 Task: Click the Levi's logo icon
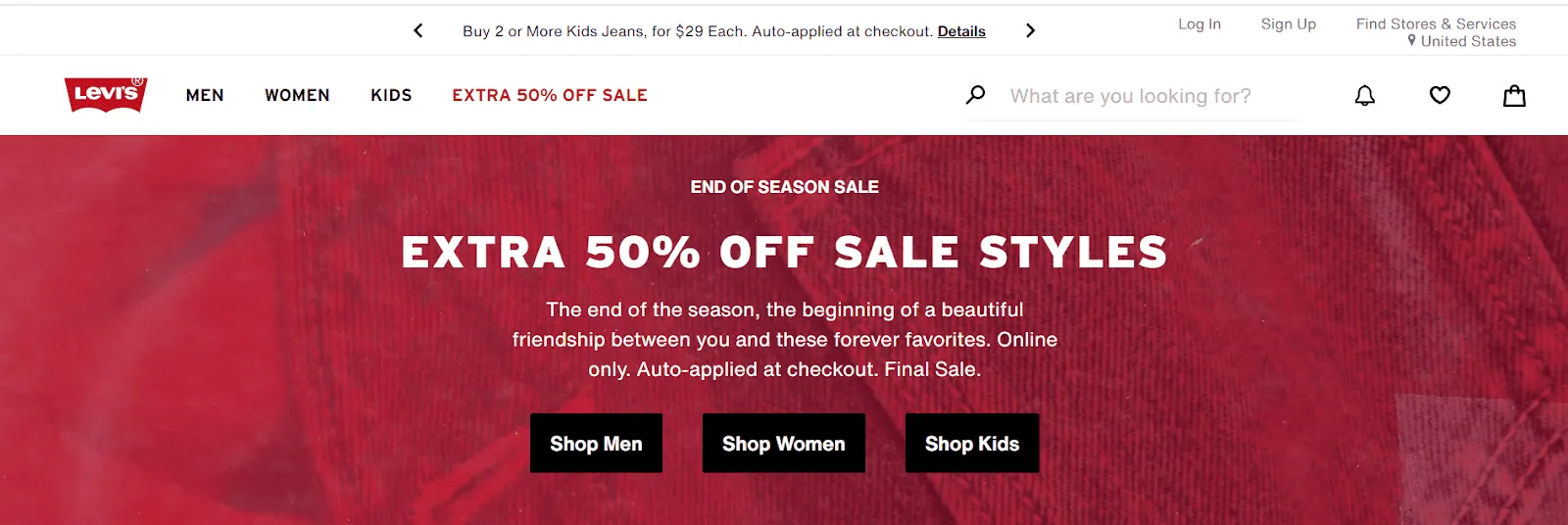click(106, 94)
